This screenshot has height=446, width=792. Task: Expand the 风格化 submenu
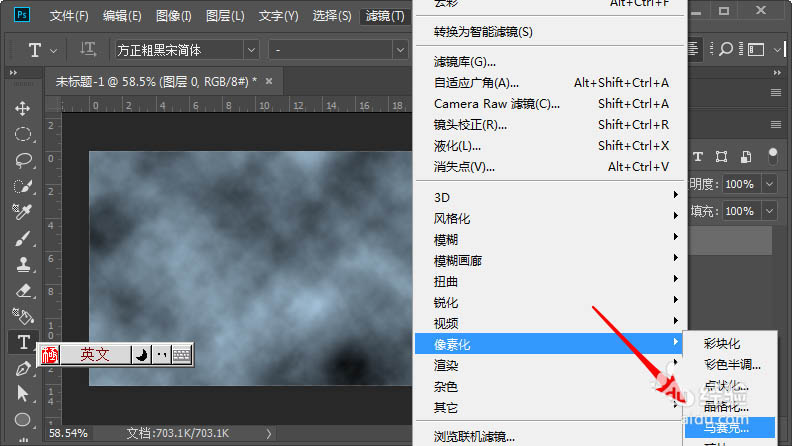(550, 219)
